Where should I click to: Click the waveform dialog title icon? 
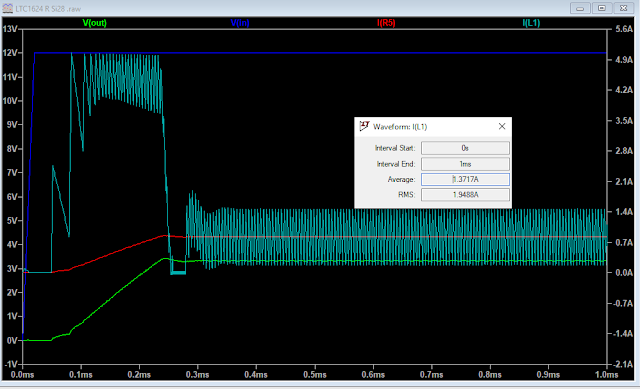(364, 126)
